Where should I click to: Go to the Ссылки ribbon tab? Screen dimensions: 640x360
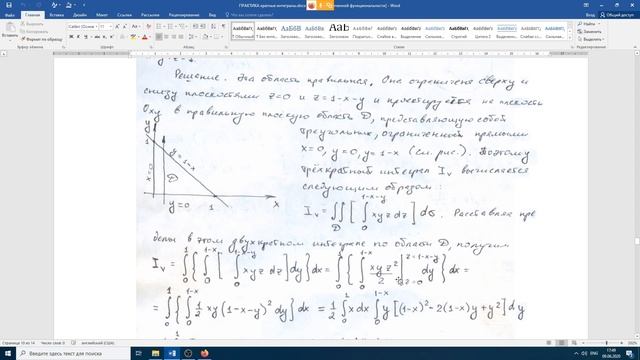click(124, 15)
